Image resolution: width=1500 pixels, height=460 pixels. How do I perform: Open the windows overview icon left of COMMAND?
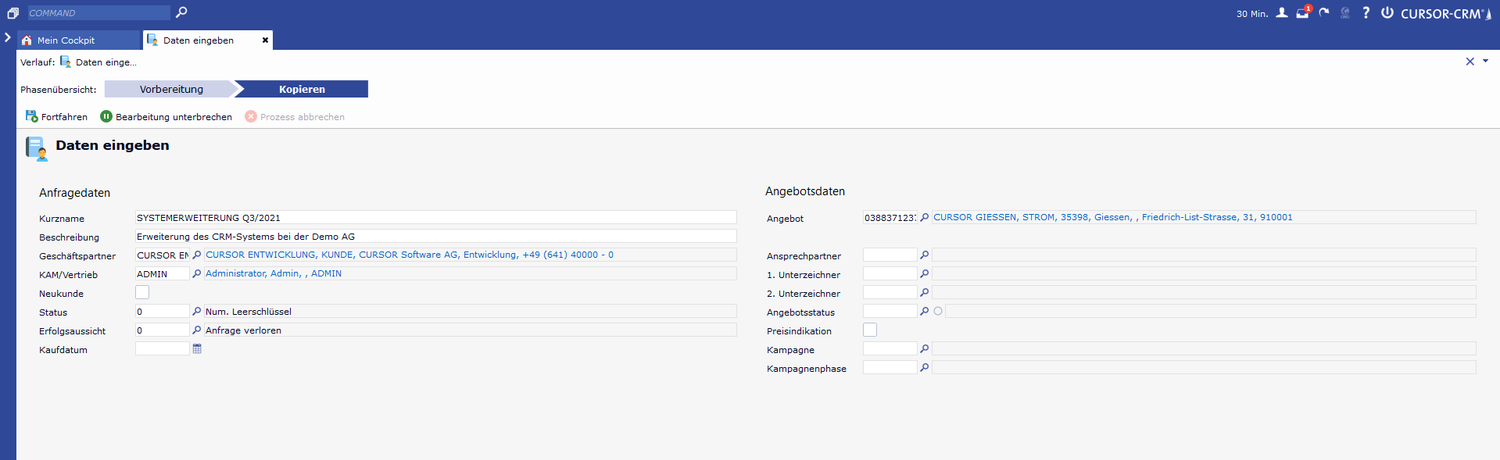(13, 13)
